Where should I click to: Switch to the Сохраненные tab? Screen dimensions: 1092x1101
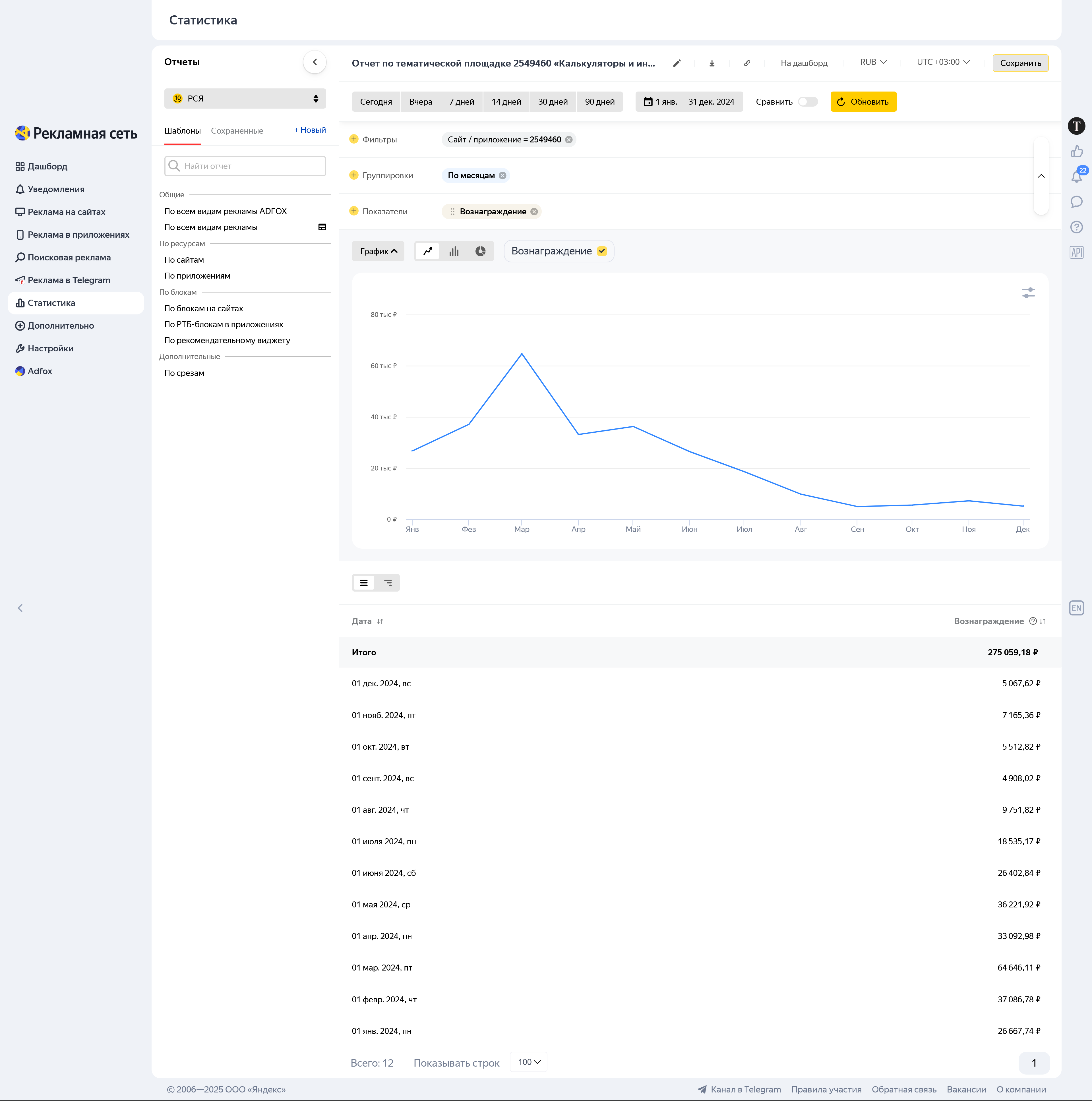[x=237, y=131]
